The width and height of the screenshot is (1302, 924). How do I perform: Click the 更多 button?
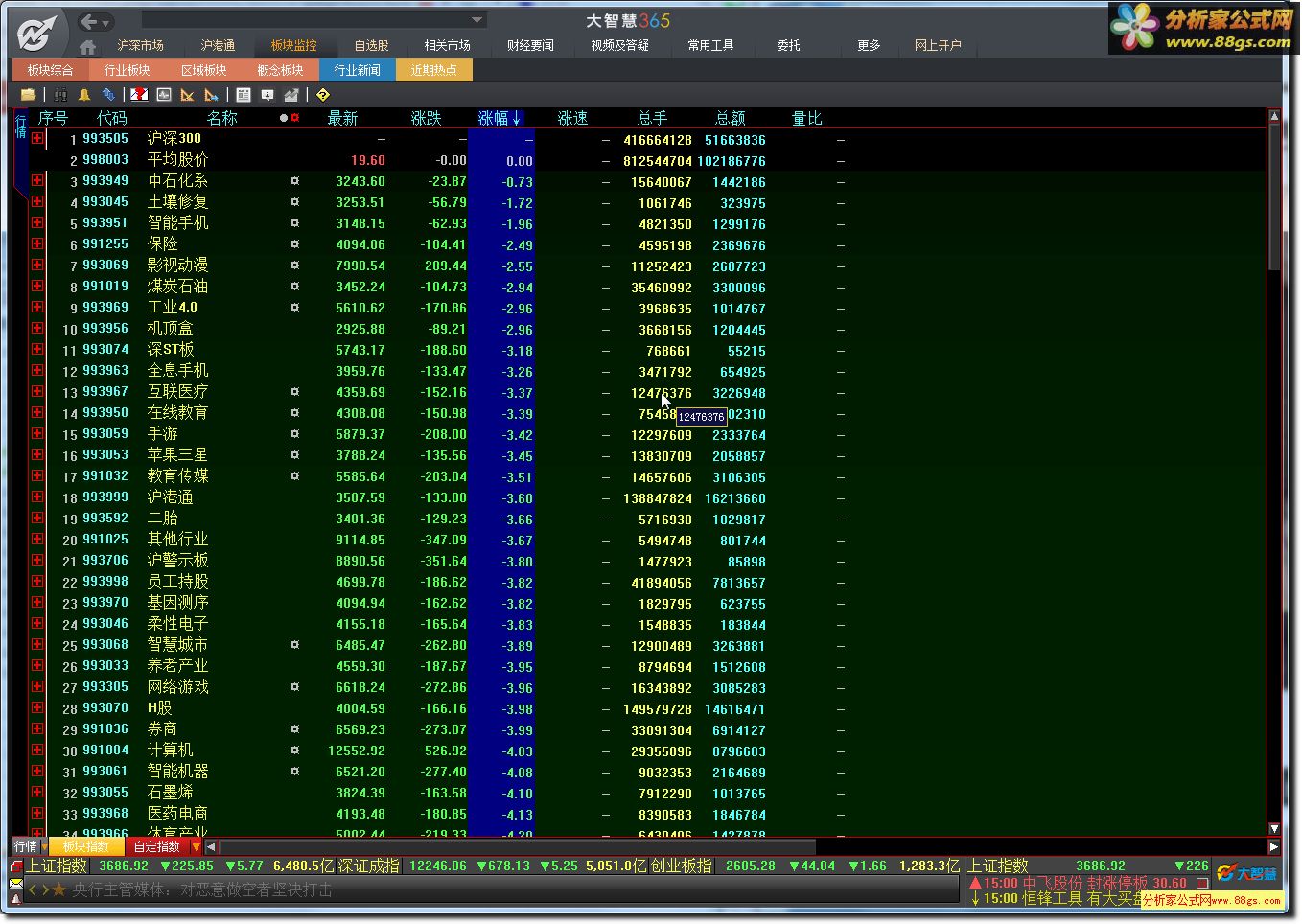coord(869,45)
